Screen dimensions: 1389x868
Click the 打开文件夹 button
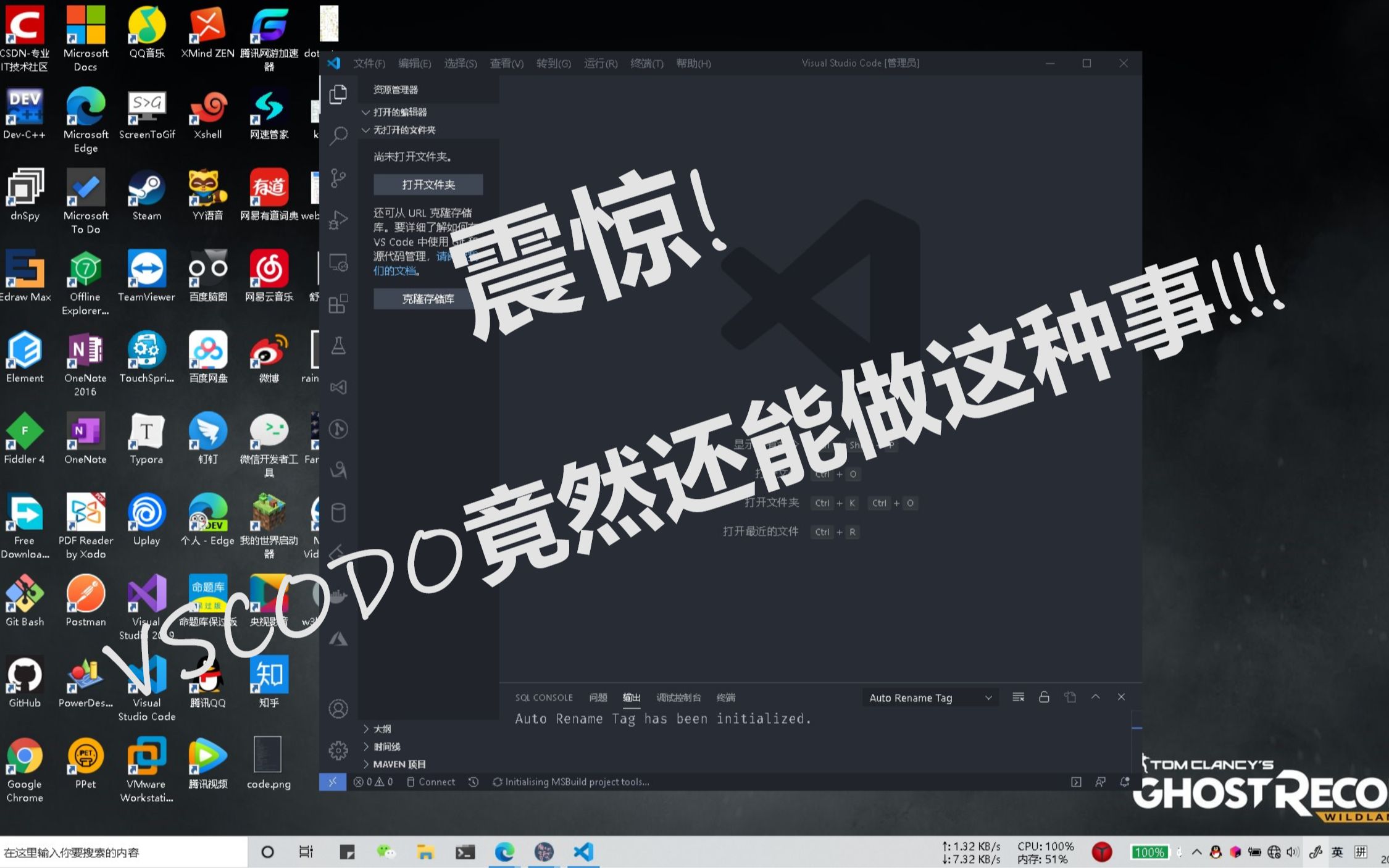tap(428, 184)
